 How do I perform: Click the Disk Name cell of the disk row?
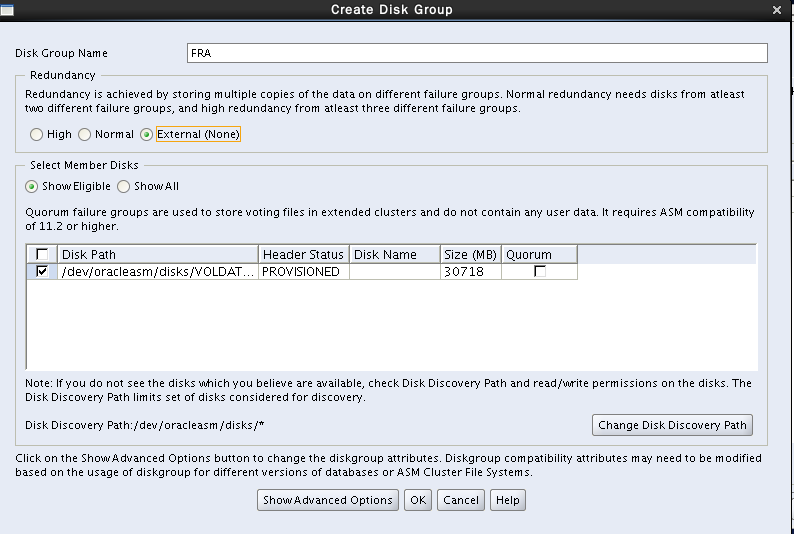tap(394, 271)
